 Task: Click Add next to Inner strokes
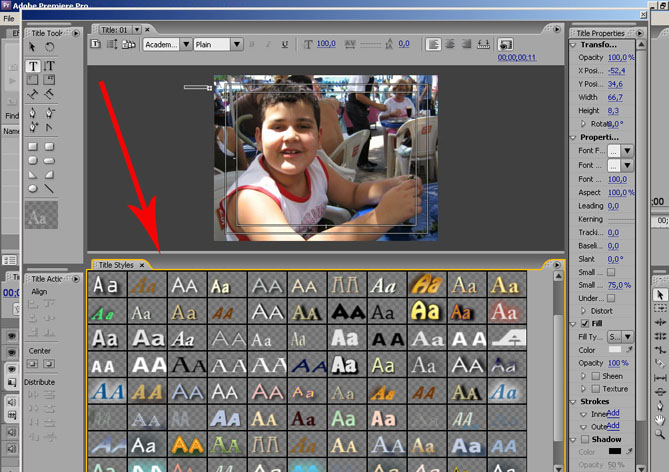(x=612, y=412)
